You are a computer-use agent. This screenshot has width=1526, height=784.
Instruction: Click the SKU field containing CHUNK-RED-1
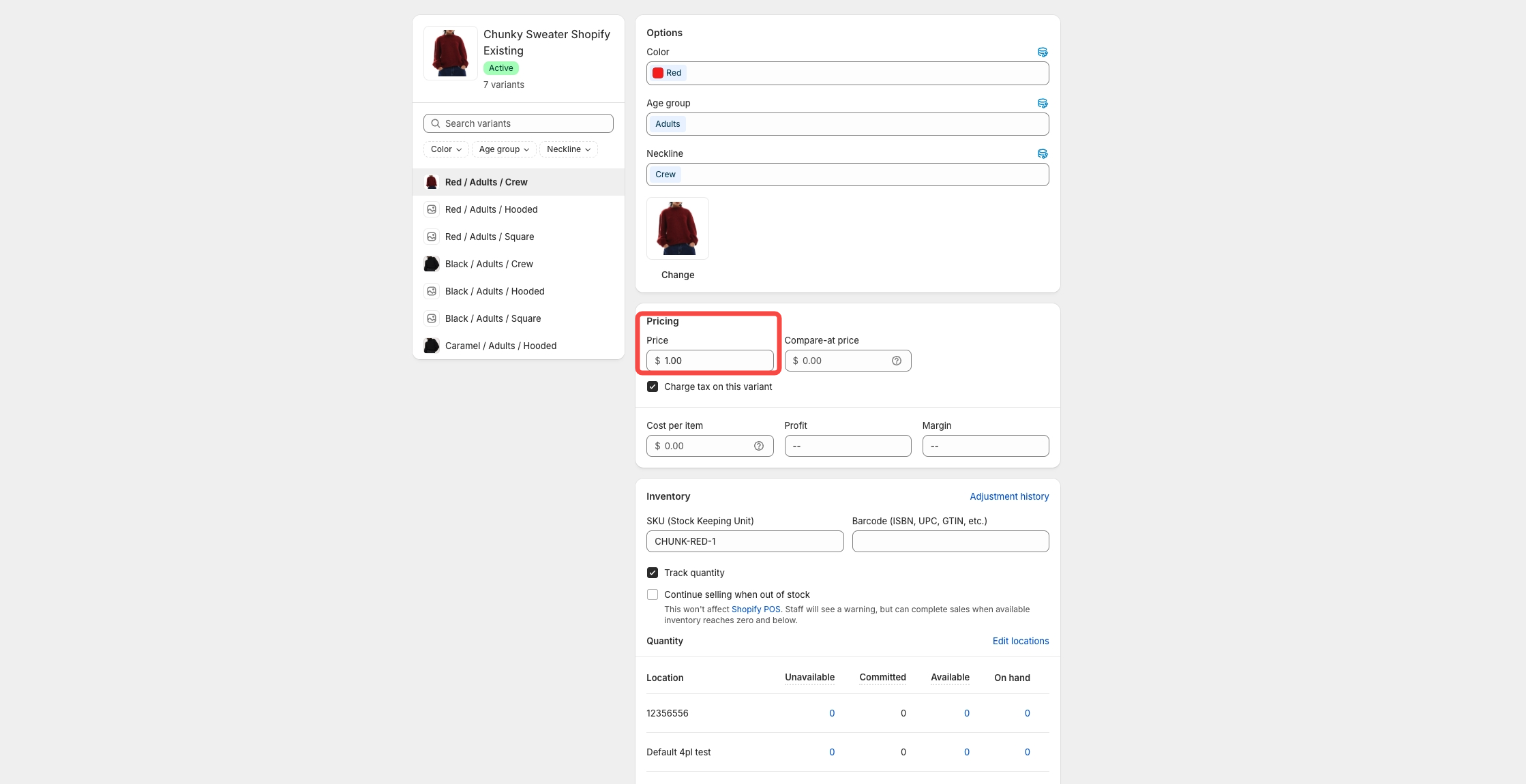[745, 541]
